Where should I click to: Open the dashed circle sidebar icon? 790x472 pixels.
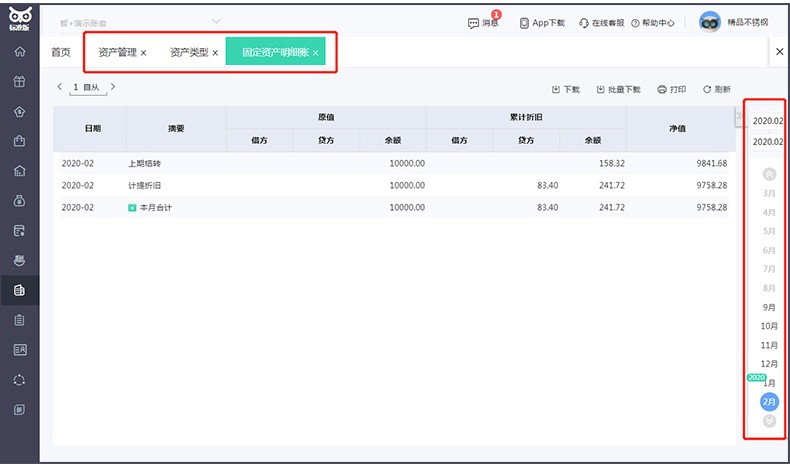coord(20,380)
